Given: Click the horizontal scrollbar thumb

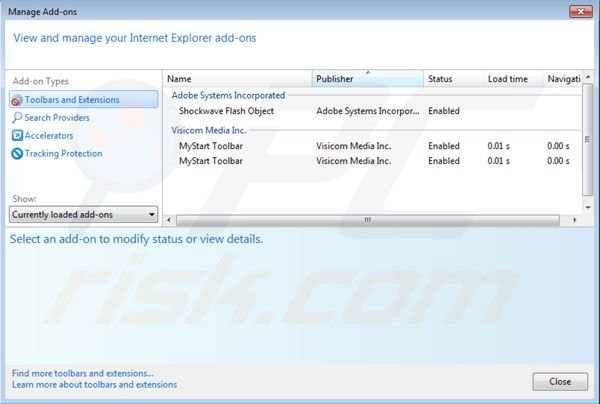Looking at the screenshot, I should pos(367,220).
